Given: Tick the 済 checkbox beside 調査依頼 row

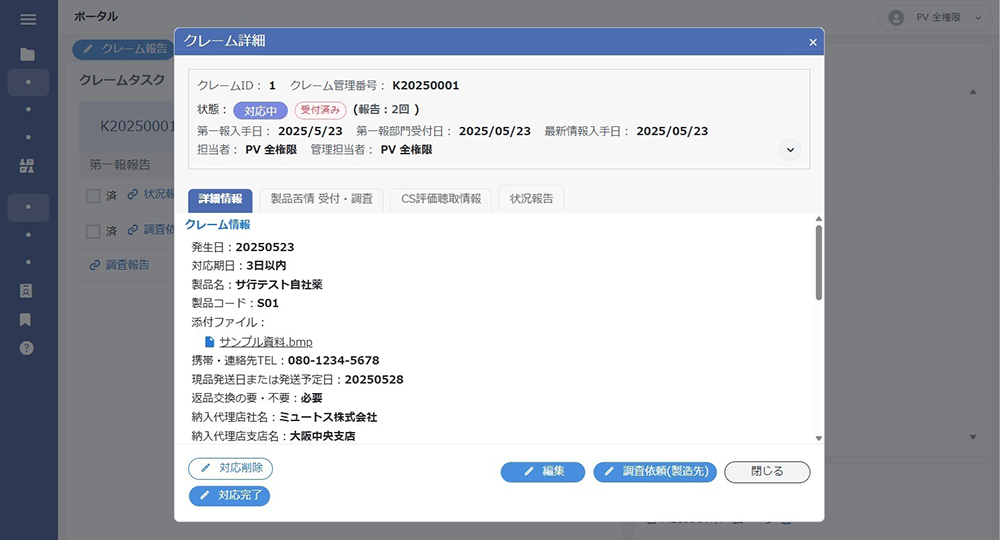Looking at the screenshot, I should click(x=93, y=230).
